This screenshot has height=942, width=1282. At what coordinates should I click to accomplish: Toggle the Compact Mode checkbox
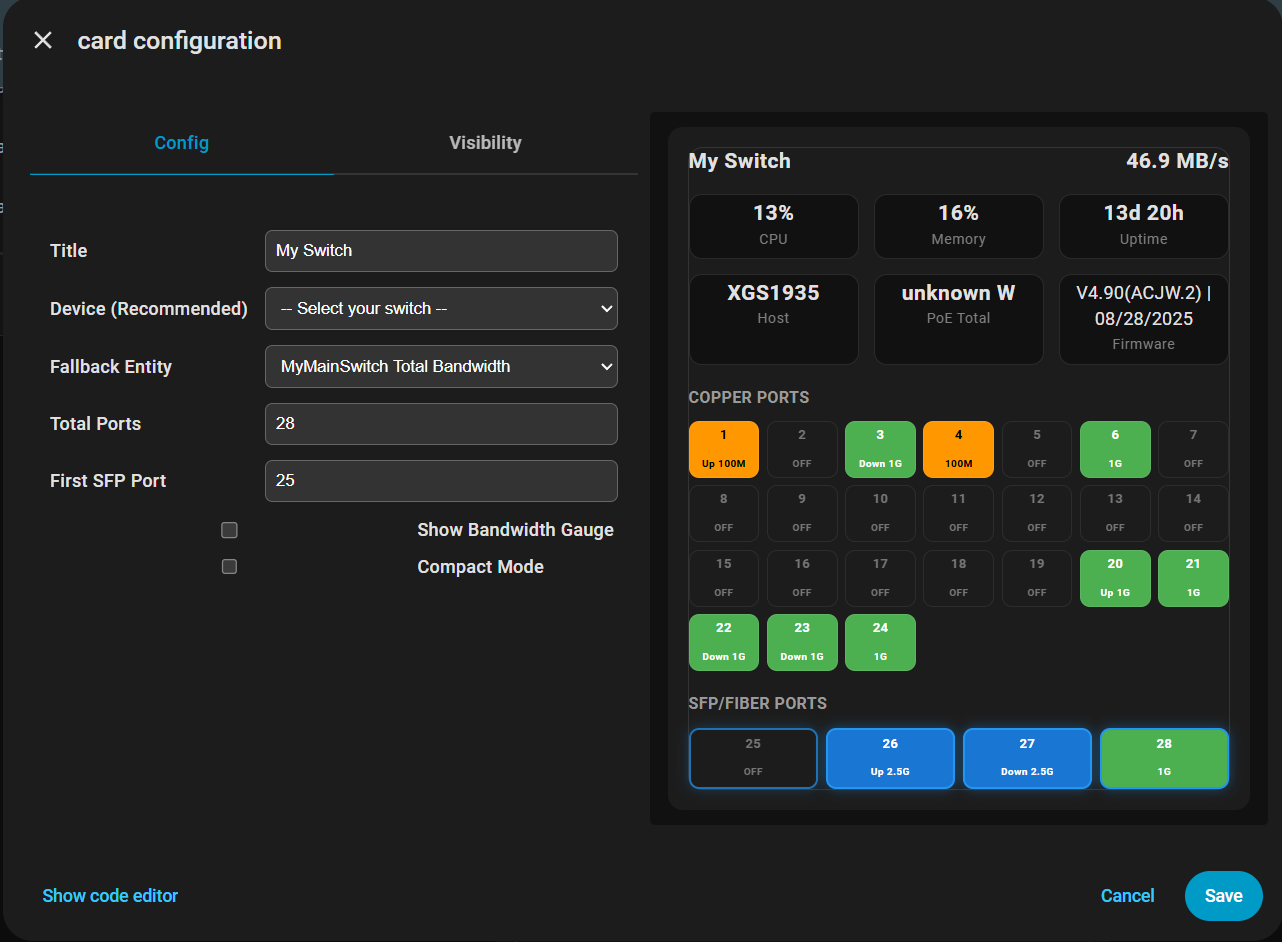(229, 567)
